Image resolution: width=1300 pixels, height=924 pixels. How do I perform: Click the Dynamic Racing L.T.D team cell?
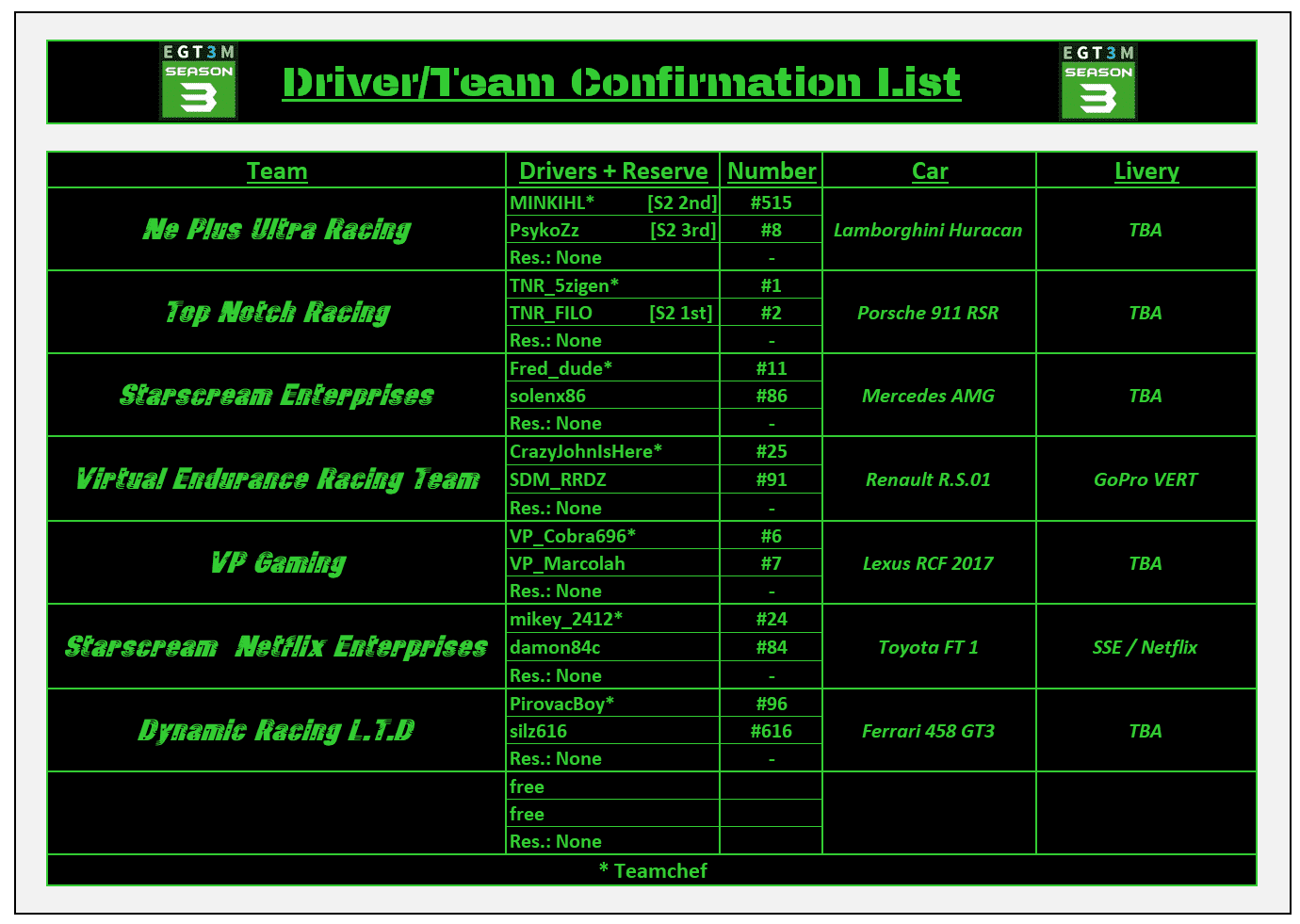pyautogui.click(x=277, y=731)
